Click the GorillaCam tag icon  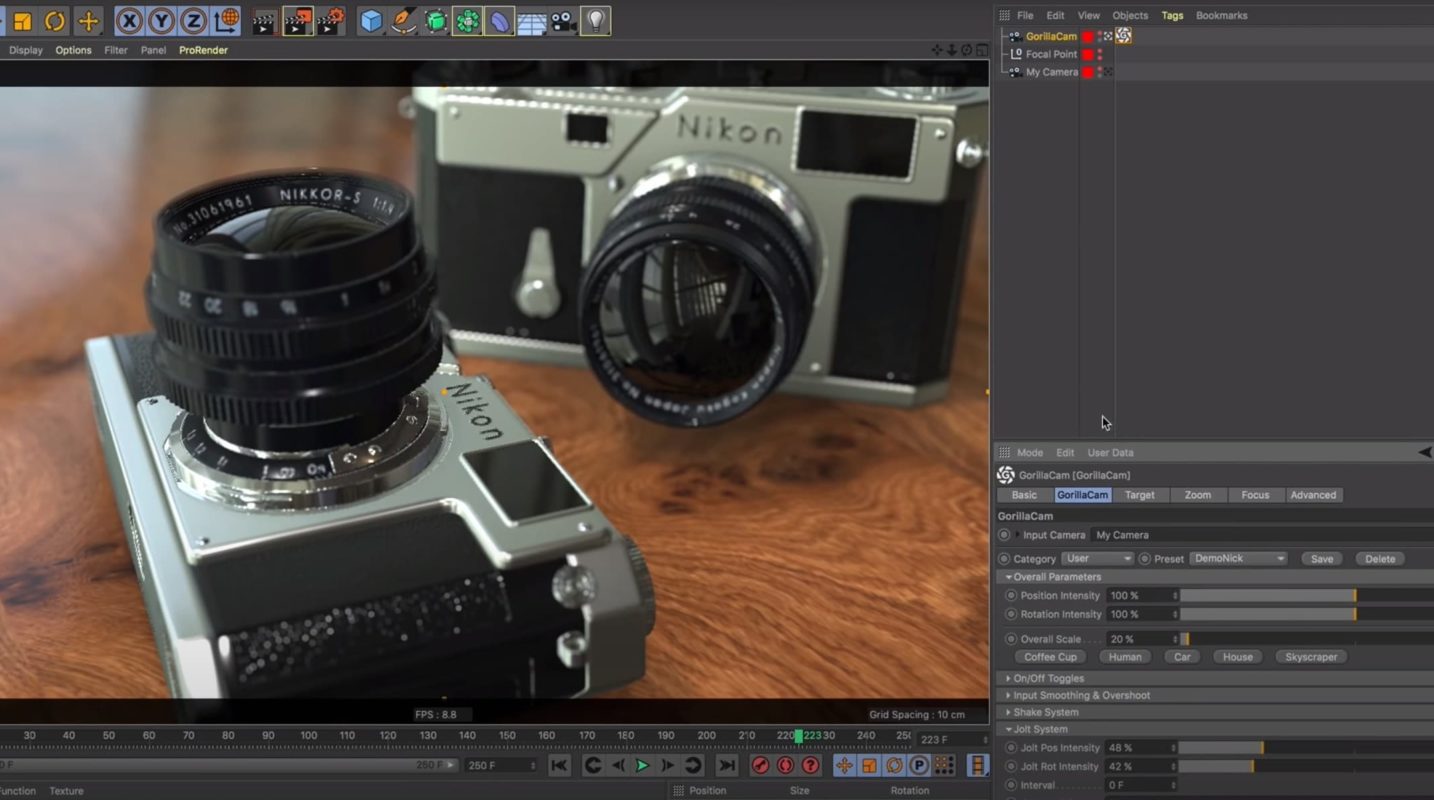1123,36
